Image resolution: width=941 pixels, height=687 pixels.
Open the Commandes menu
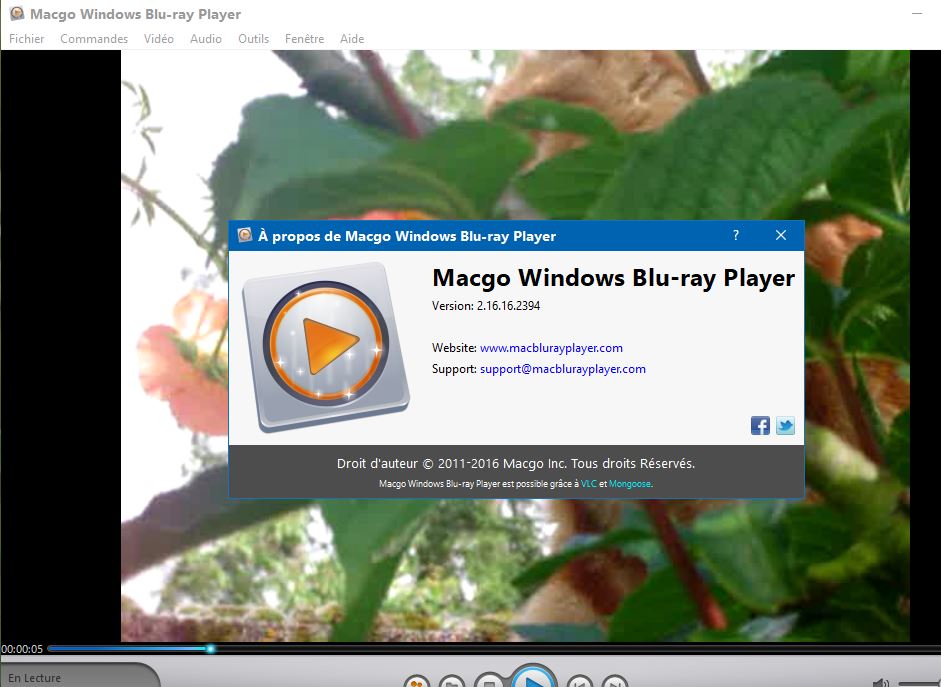(93, 39)
